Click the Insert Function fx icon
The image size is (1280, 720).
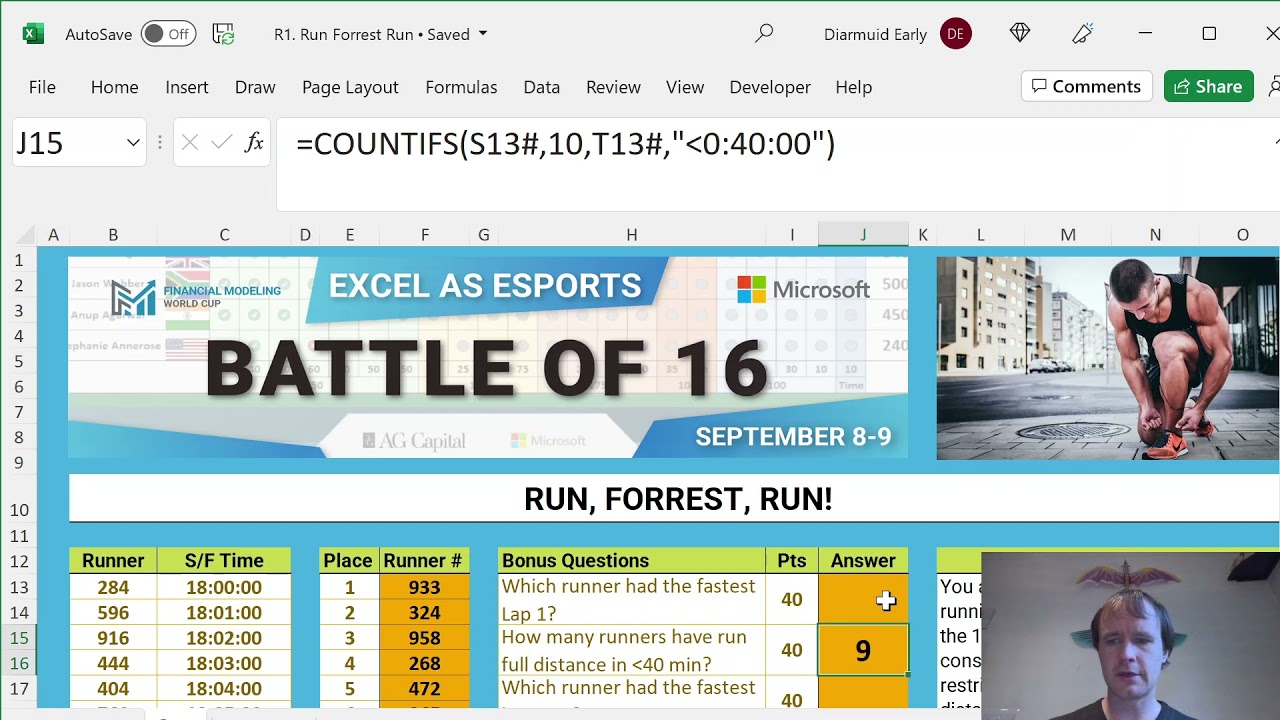coord(254,143)
